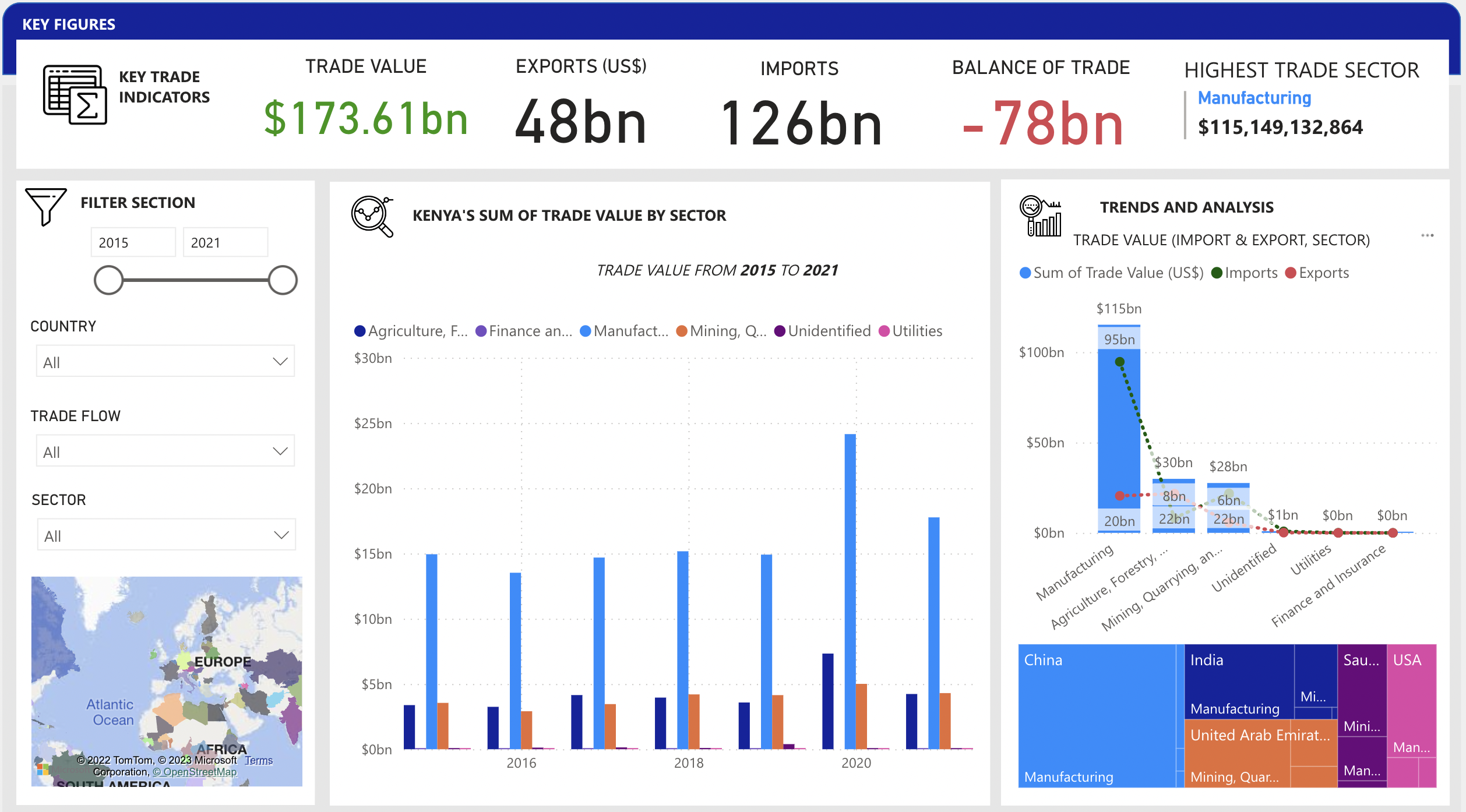Viewport: 1466px width, 812px height.
Task: Toggle the Mining legend marker
Action: (x=681, y=331)
